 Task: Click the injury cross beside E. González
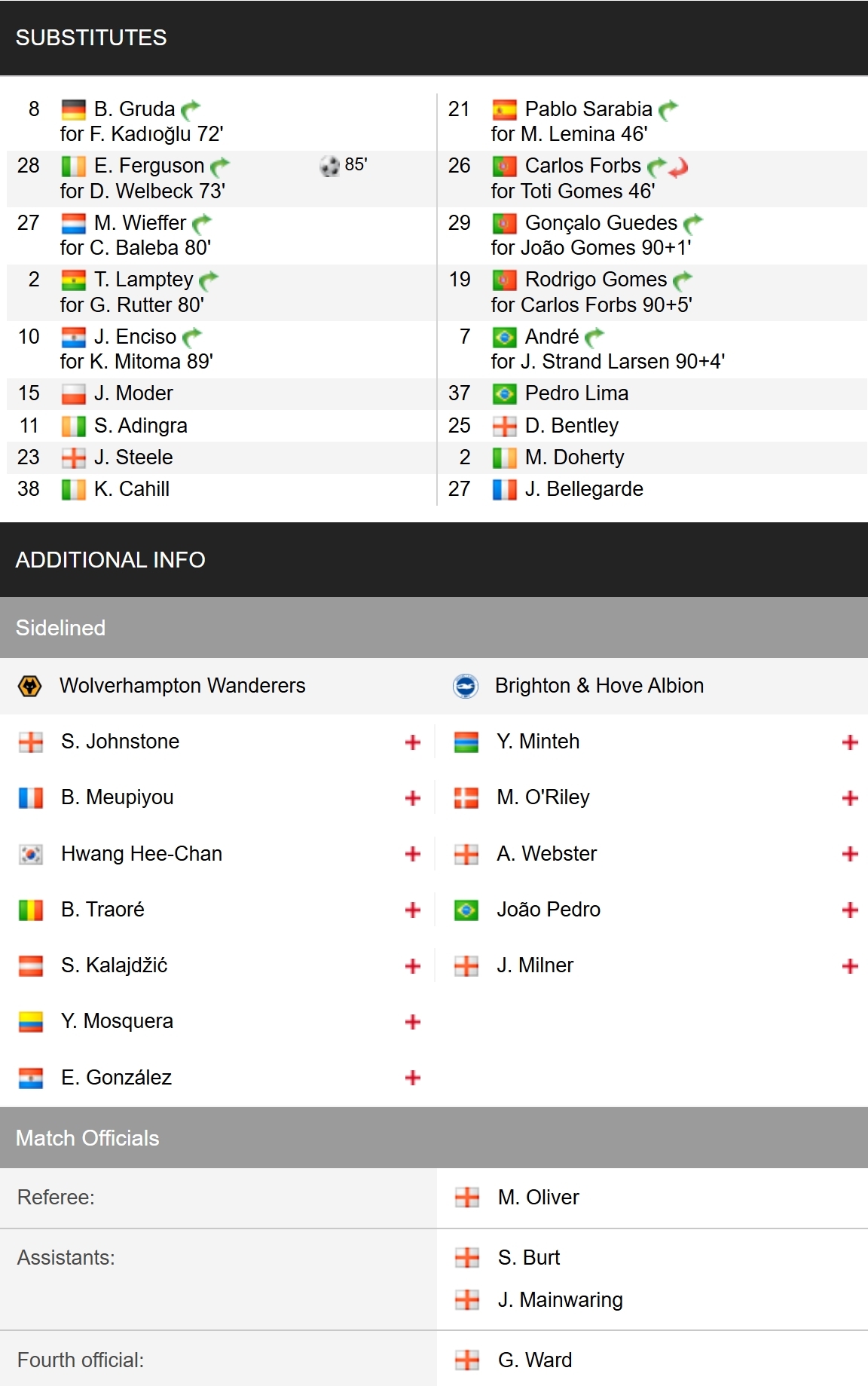tap(412, 1078)
